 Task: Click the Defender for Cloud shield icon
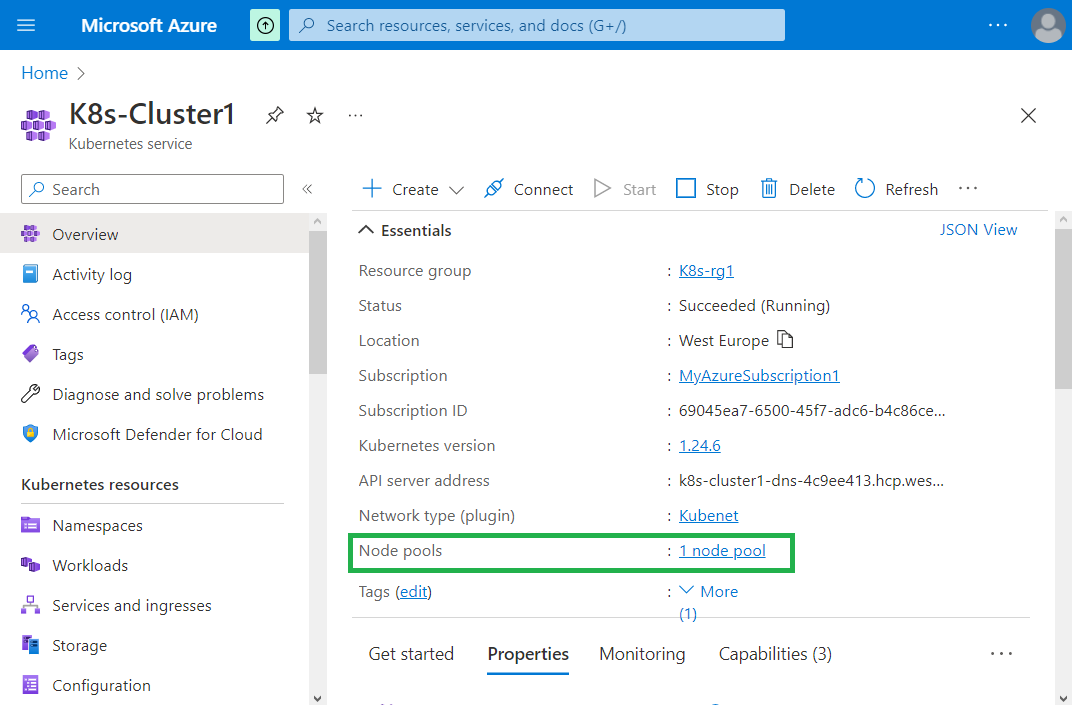pos(30,434)
